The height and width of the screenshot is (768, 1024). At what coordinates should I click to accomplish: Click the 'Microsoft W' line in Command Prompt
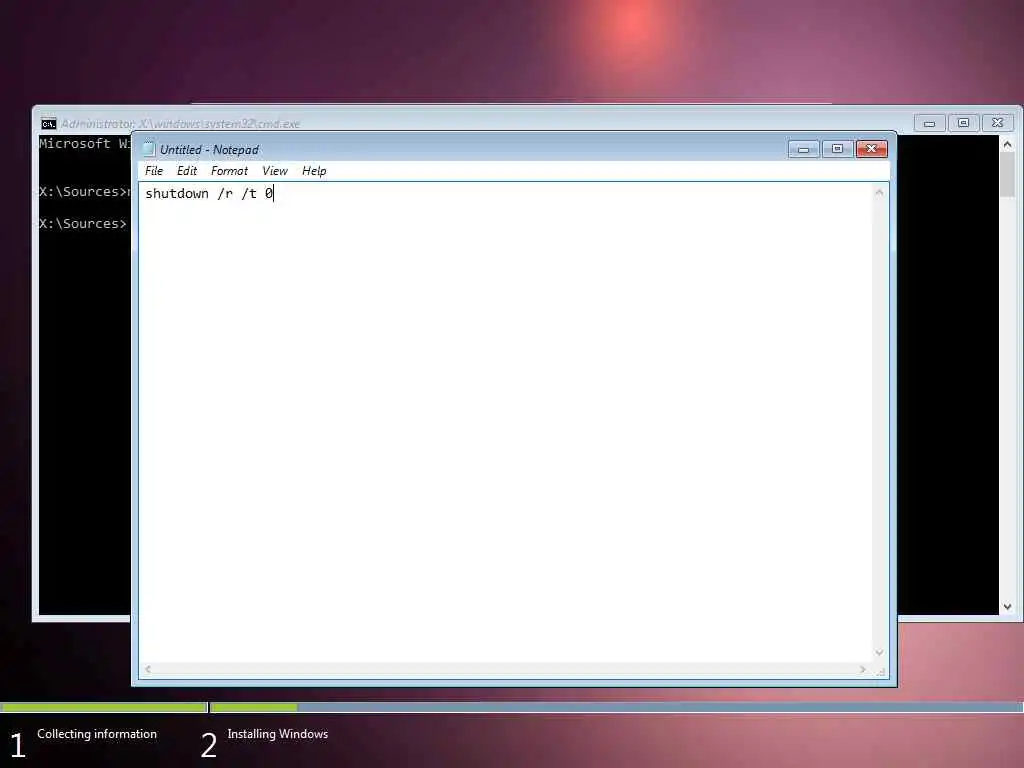[84, 144]
